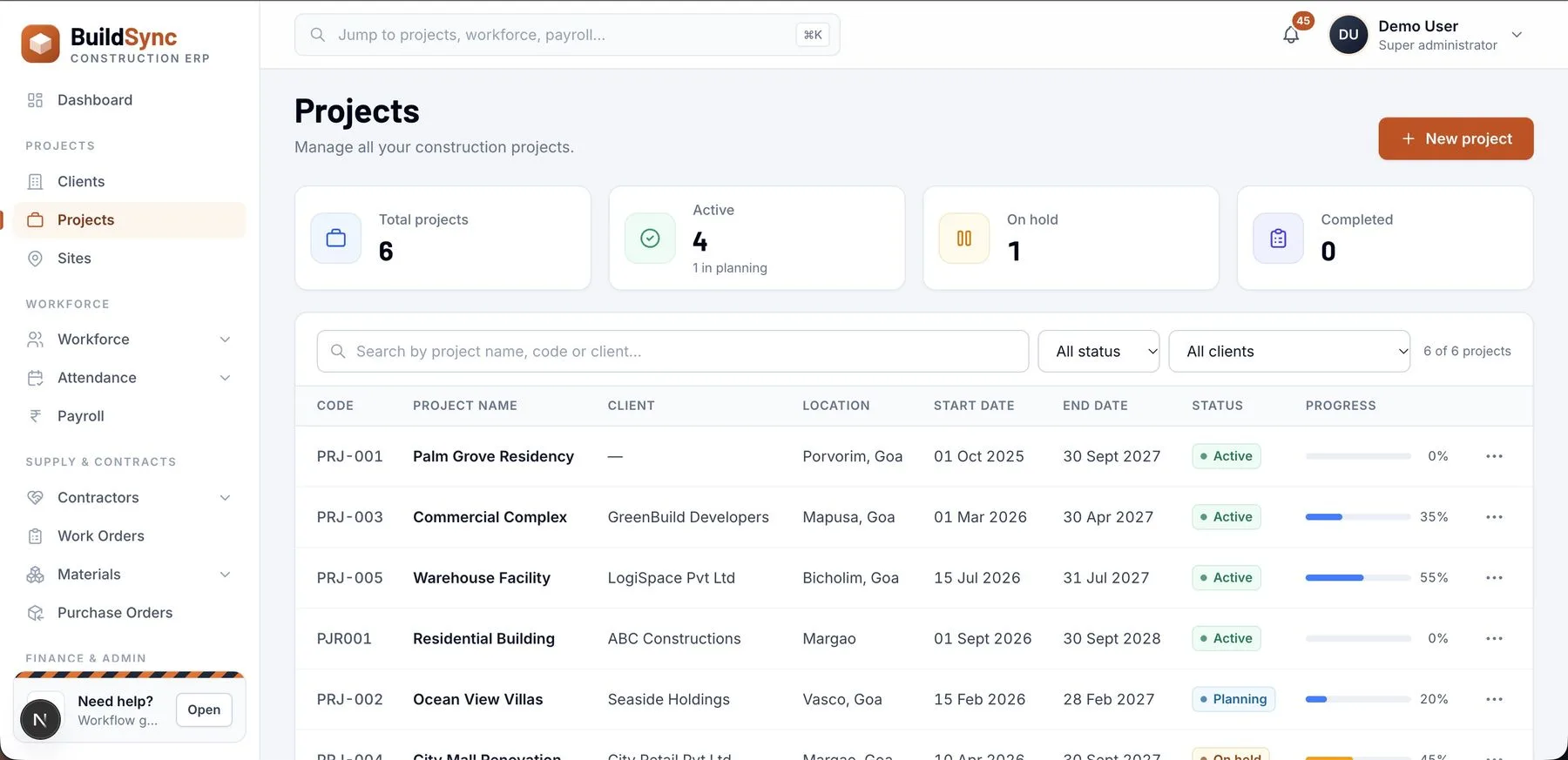Click the Work Orders clipboard icon
1568x760 pixels.
coord(35,536)
